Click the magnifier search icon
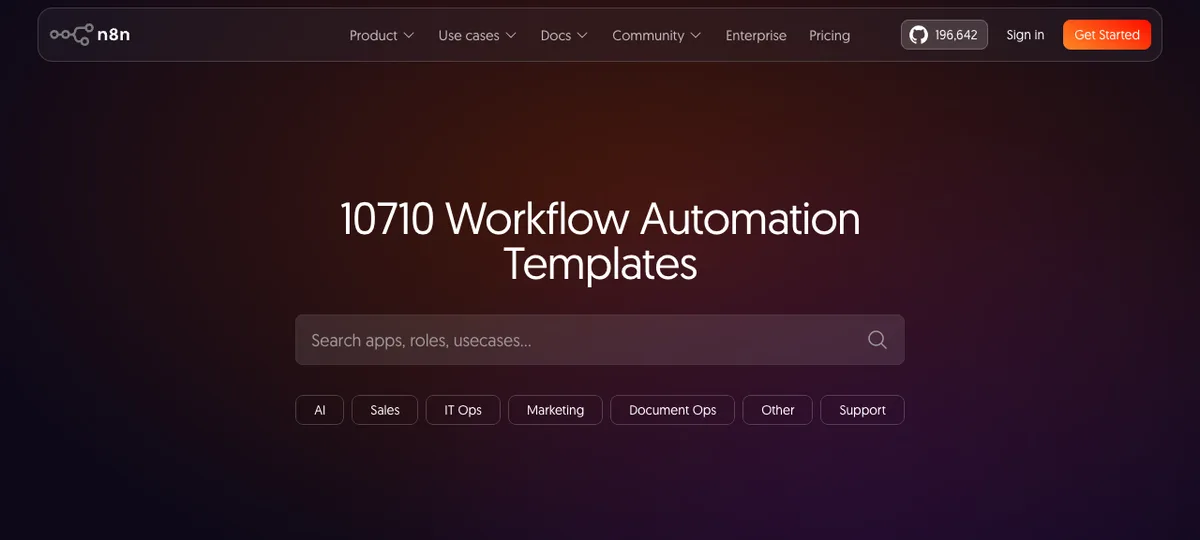Image resolution: width=1200 pixels, height=540 pixels. 877,340
